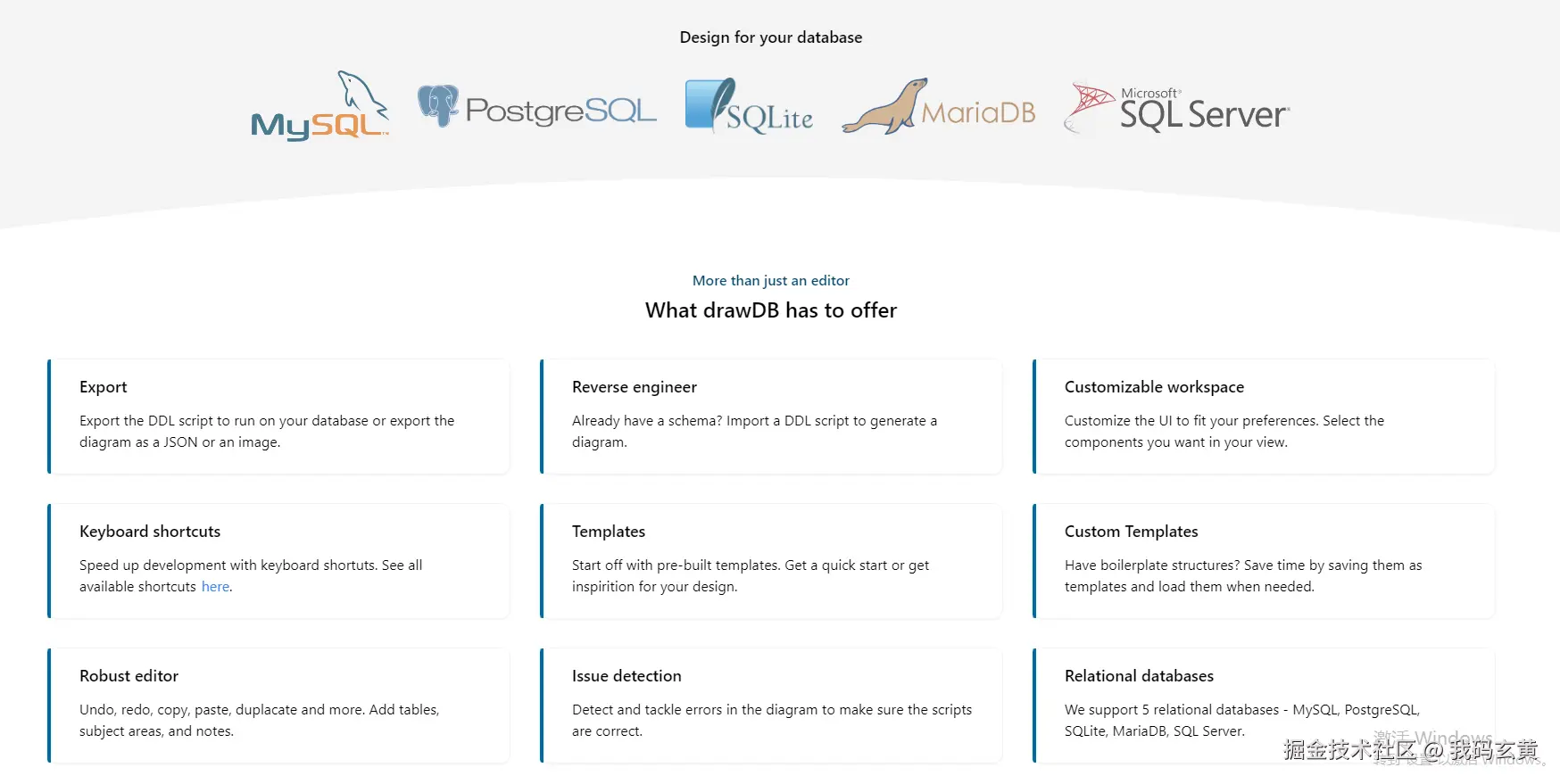Click the PostgreSQL elephant logo
The height and width of the screenshot is (784, 1560).
(536, 109)
